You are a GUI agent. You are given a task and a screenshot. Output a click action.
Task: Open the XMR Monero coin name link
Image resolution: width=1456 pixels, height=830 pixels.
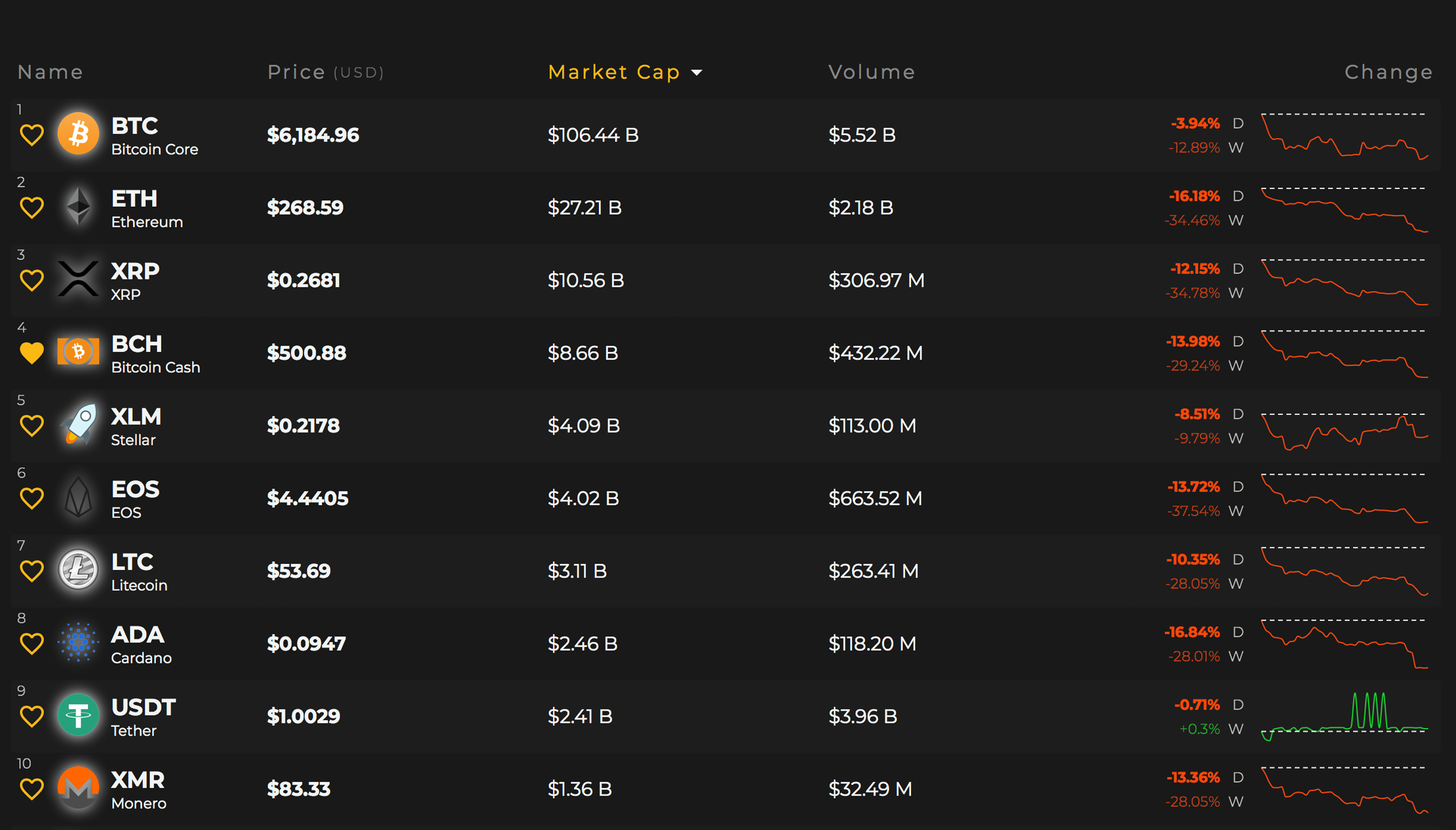138,780
